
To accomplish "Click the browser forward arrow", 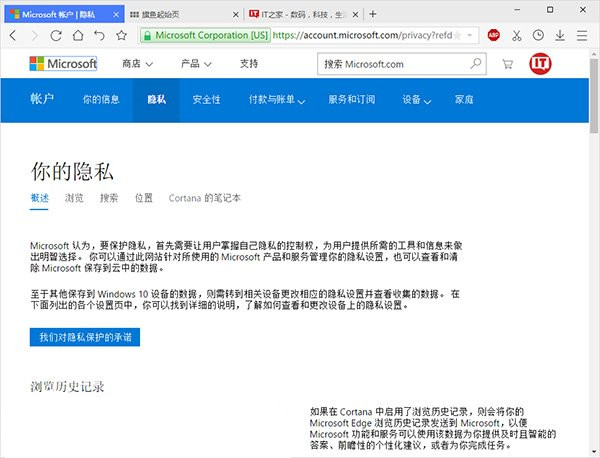I will click(x=34, y=36).
